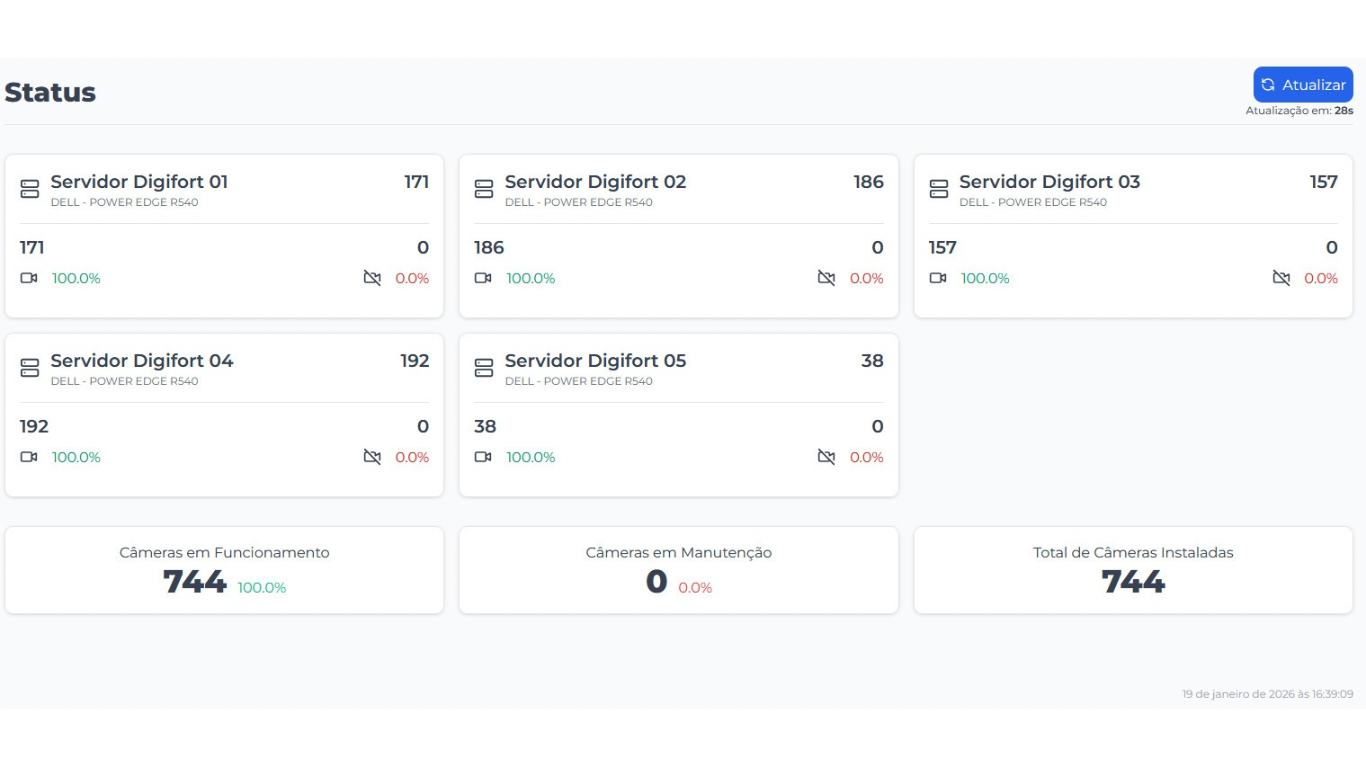Open the Servidor Digifort 01 title
Image resolution: width=1366 pixels, height=768 pixels.
point(139,182)
